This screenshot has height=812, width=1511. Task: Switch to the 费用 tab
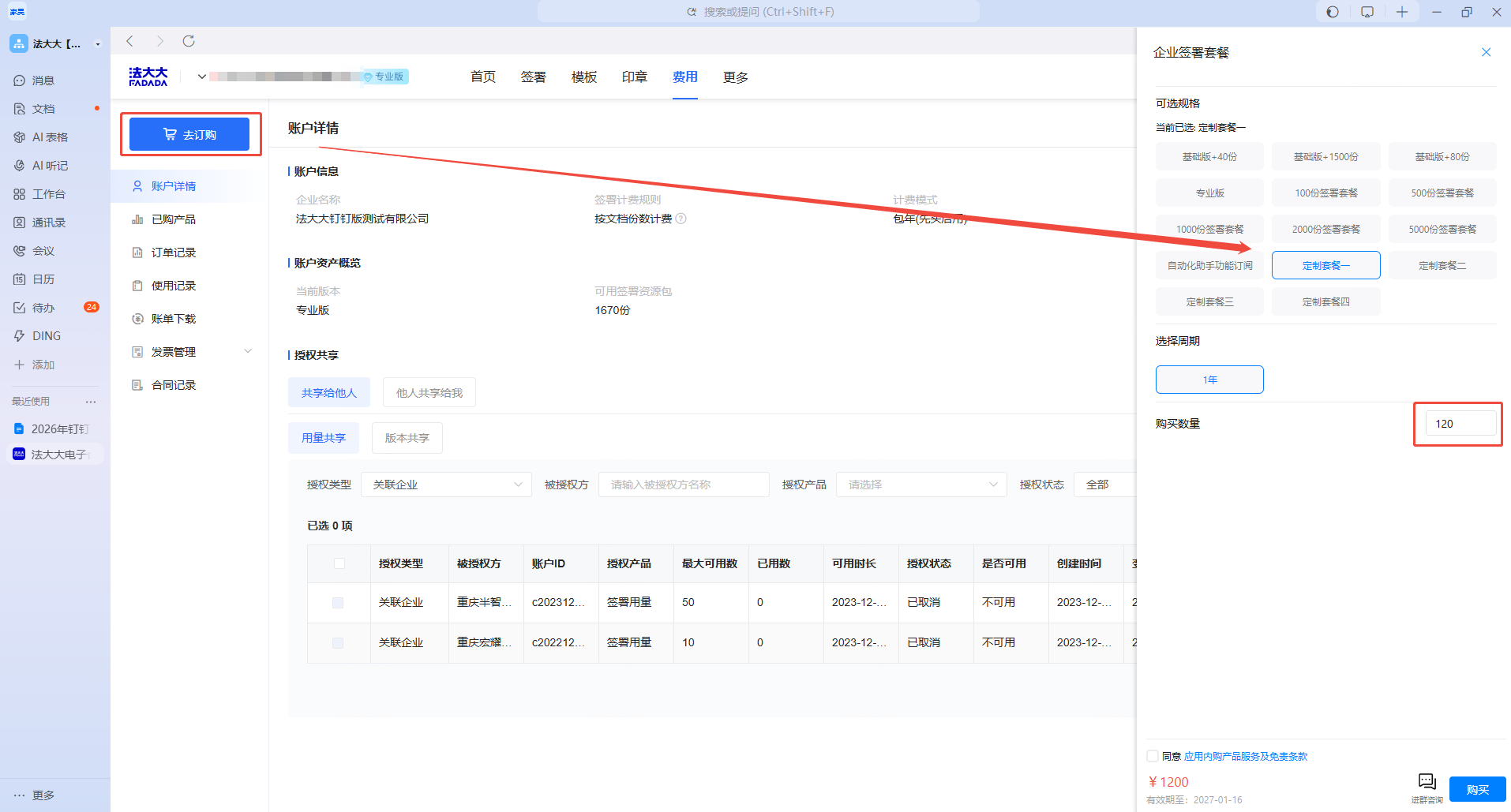click(x=685, y=77)
